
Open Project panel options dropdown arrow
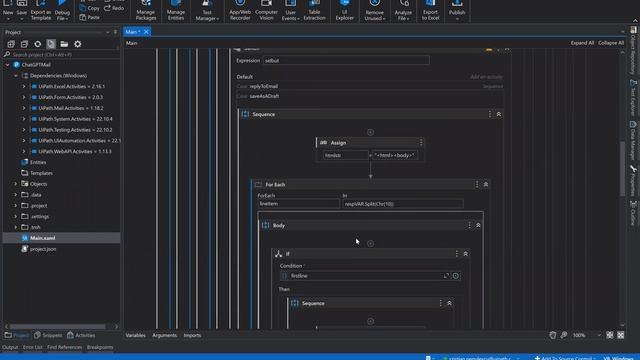click(108, 32)
